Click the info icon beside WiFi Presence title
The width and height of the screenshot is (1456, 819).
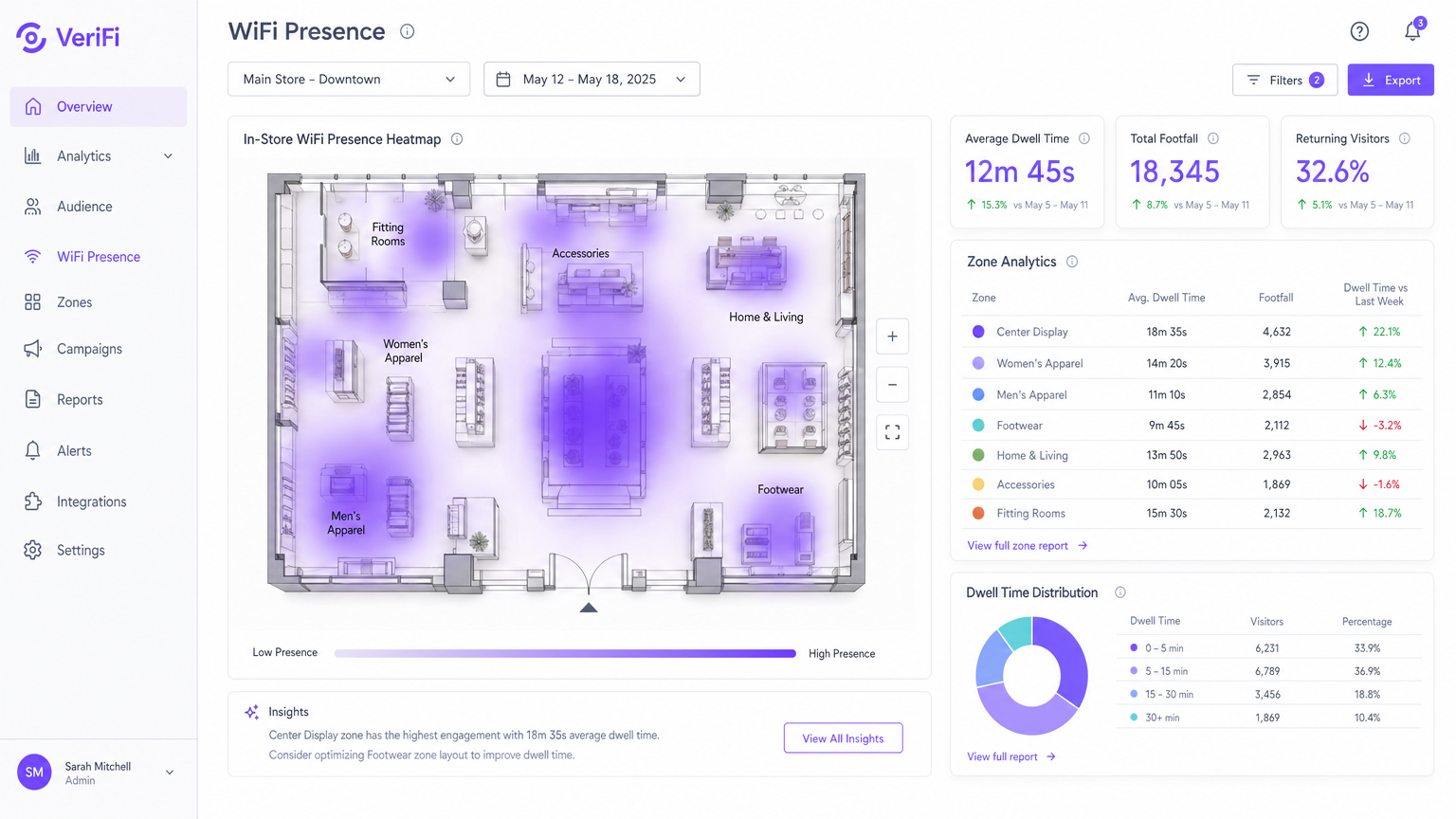click(x=407, y=31)
